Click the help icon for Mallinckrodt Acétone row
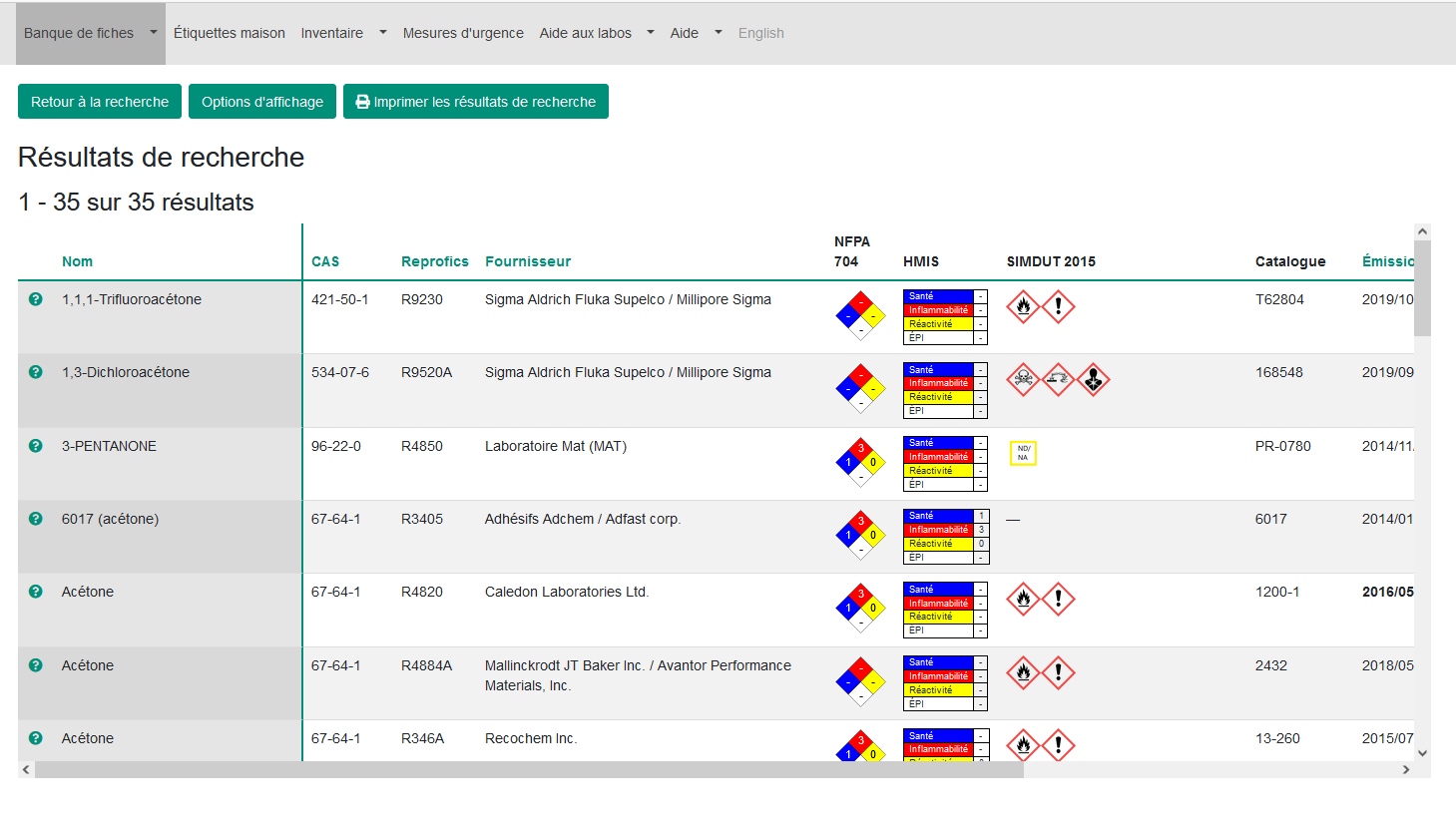1456x837 pixels. coord(36,665)
